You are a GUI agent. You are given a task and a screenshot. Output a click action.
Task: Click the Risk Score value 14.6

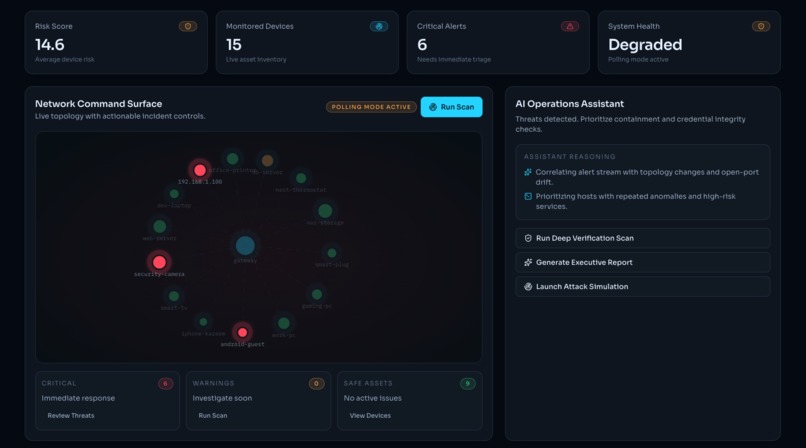coord(50,45)
